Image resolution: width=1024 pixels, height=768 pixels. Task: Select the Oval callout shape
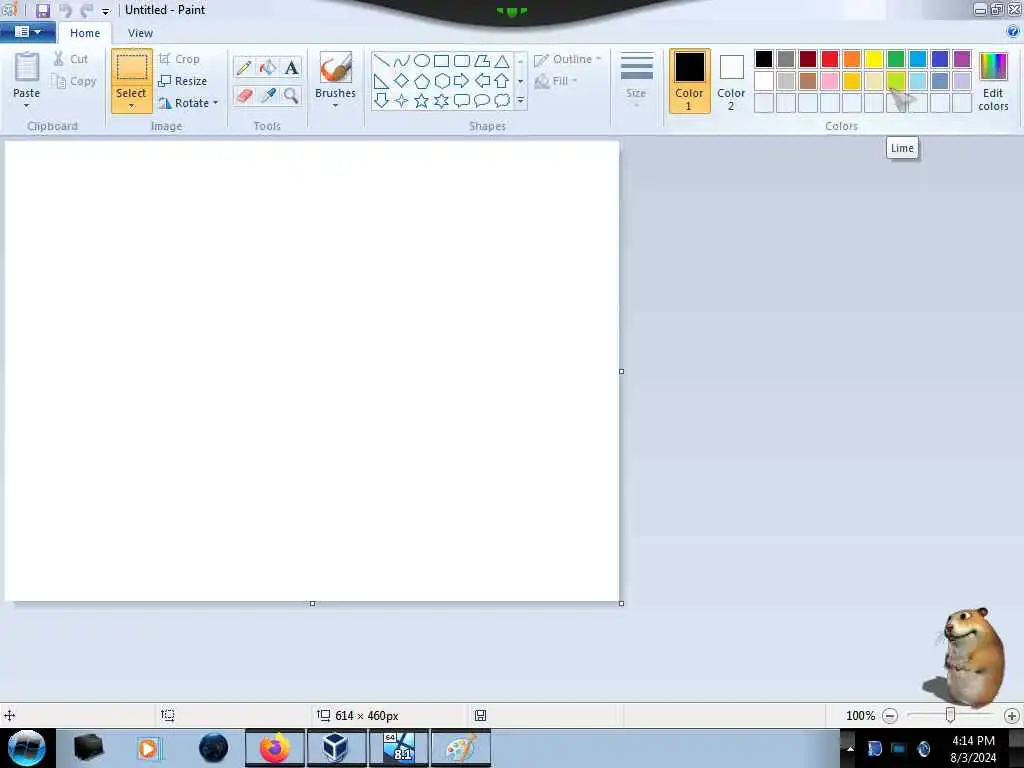(482, 101)
